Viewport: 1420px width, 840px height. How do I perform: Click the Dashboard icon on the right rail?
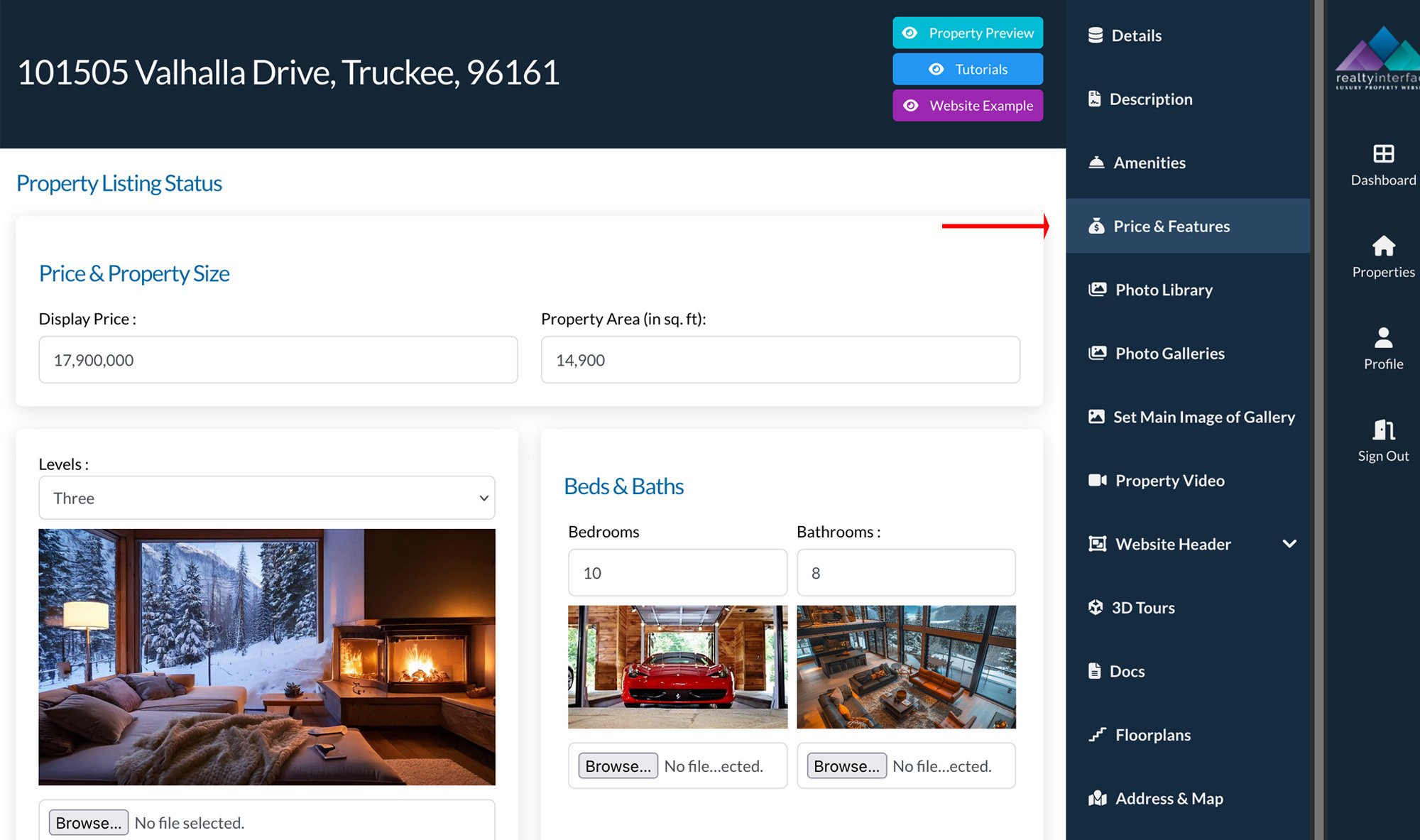(x=1382, y=153)
